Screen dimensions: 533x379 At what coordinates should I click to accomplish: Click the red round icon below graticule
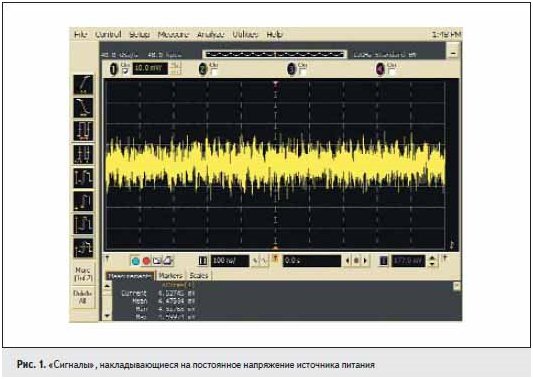tap(147, 261)
